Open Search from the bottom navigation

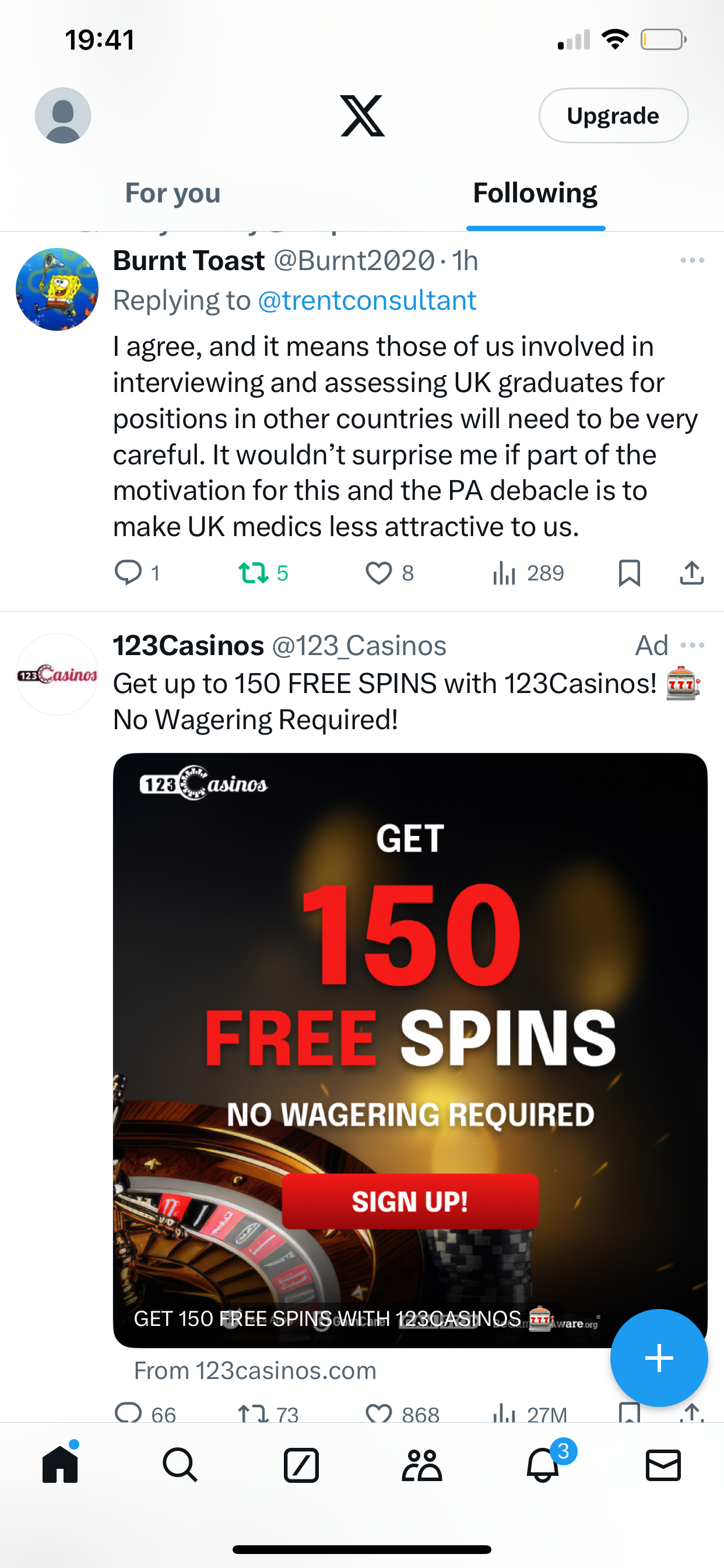(x=180, y=1465)
